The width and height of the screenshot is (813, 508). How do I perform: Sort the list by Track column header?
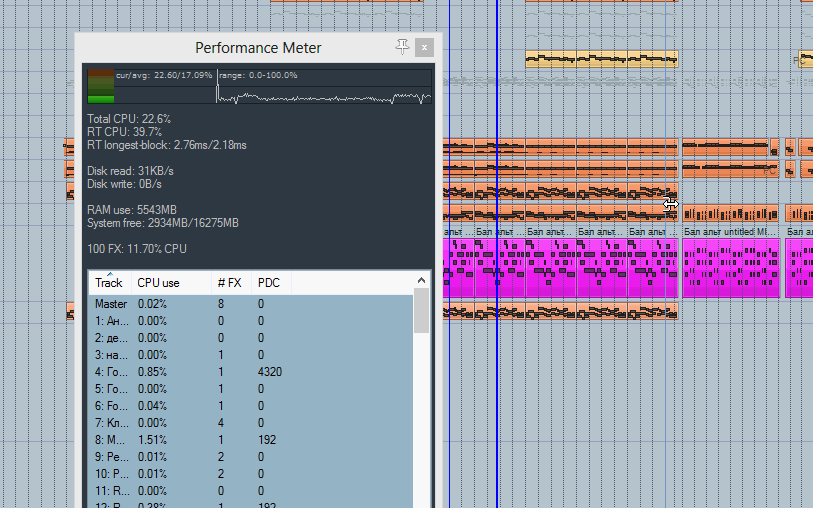110,283
